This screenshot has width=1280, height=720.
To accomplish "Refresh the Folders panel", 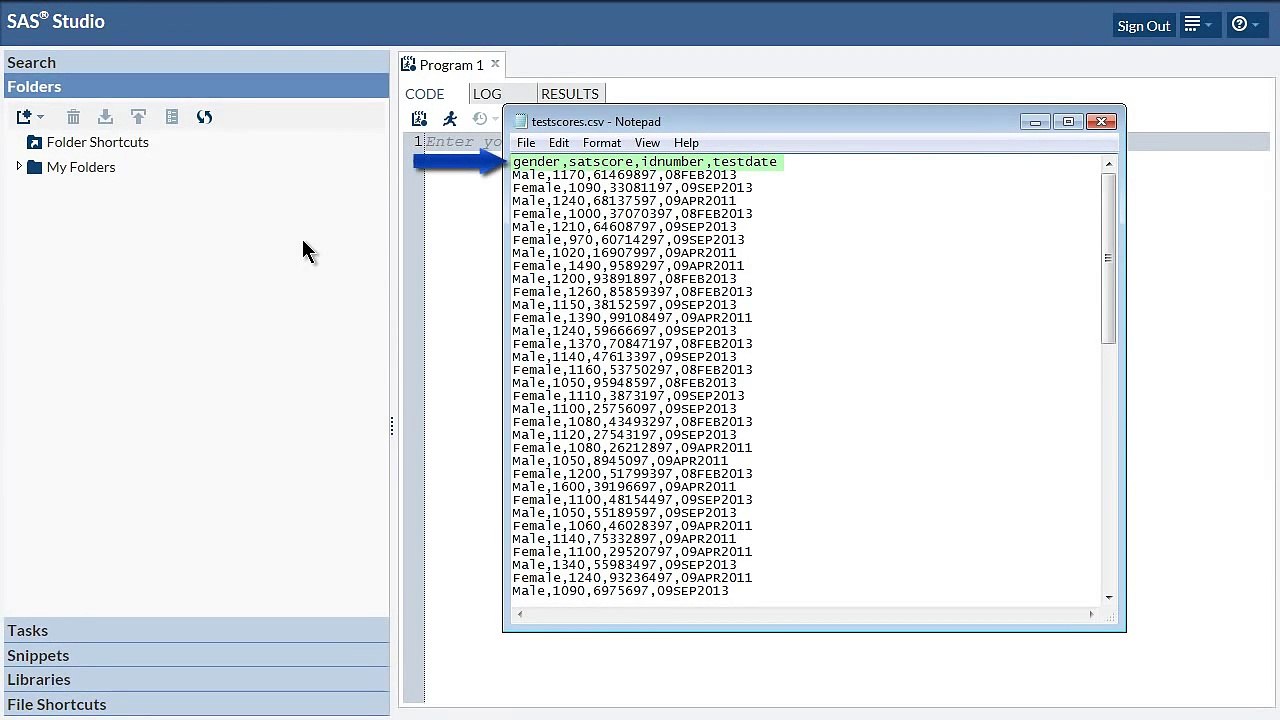I will tap(204, 117).
